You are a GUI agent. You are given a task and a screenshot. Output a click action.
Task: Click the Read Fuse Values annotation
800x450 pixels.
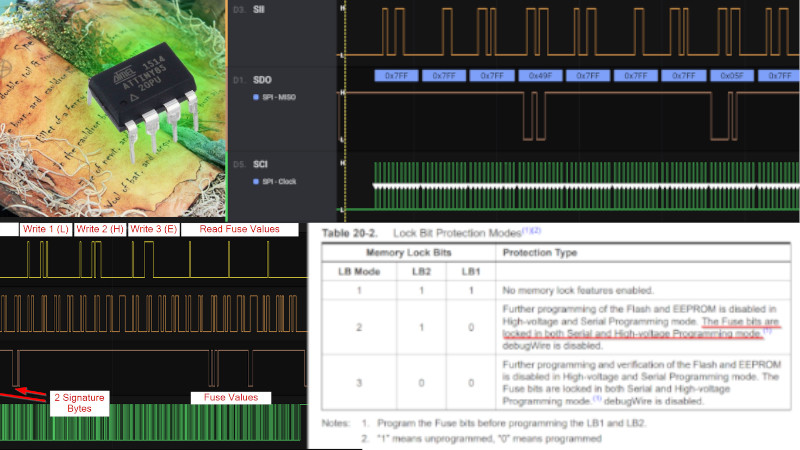(x=240, y=229)
